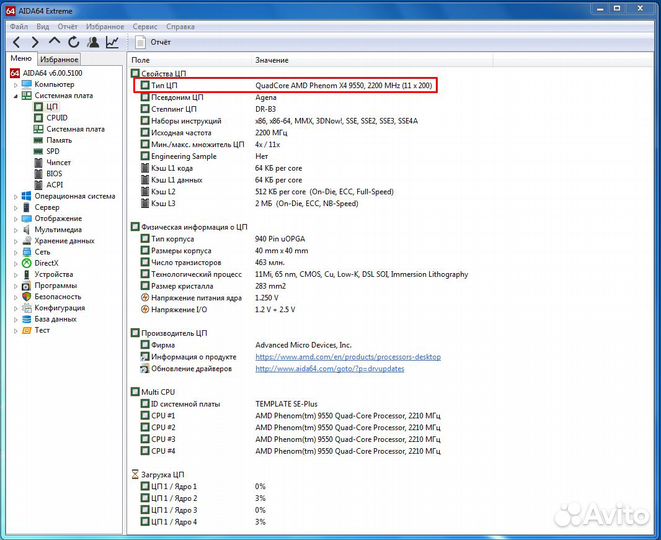Select the Тест benchmark icon

pos(27,330)
